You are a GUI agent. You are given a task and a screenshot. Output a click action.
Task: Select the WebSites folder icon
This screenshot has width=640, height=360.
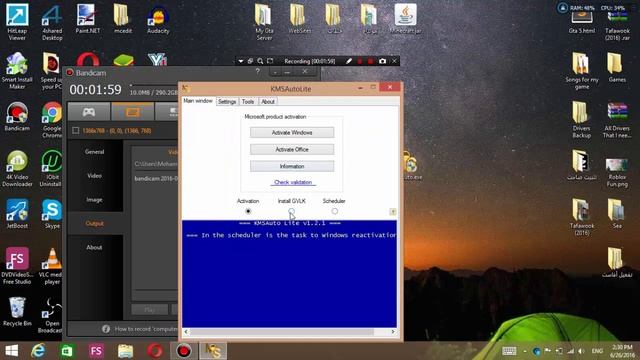299,18
